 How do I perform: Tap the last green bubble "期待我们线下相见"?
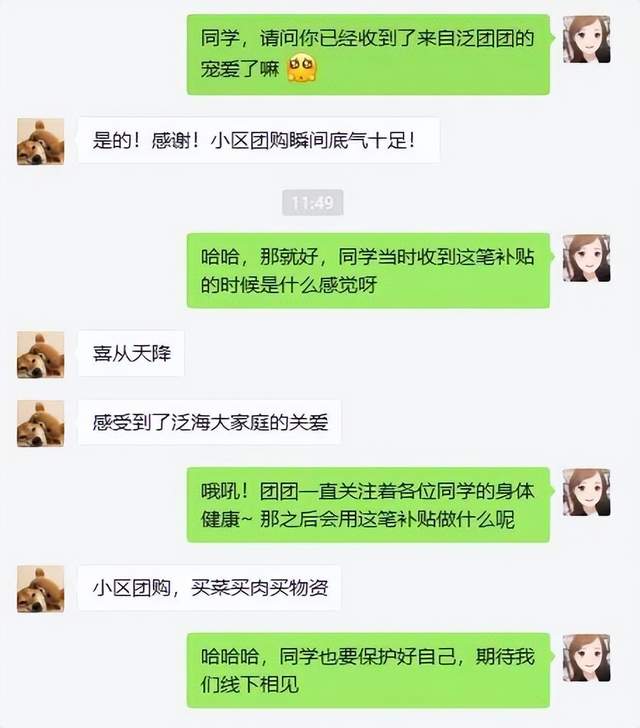tap(368, 670)
